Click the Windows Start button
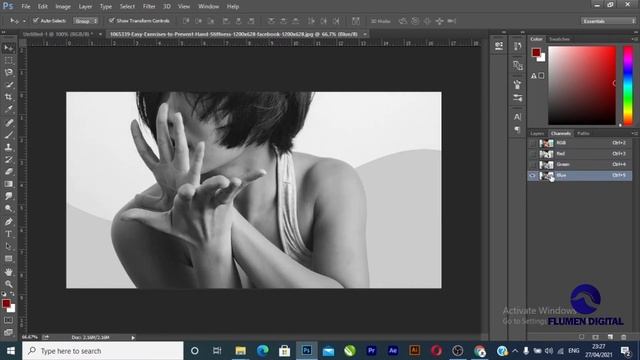Screen dimensions: 640x360 [11, 351]
